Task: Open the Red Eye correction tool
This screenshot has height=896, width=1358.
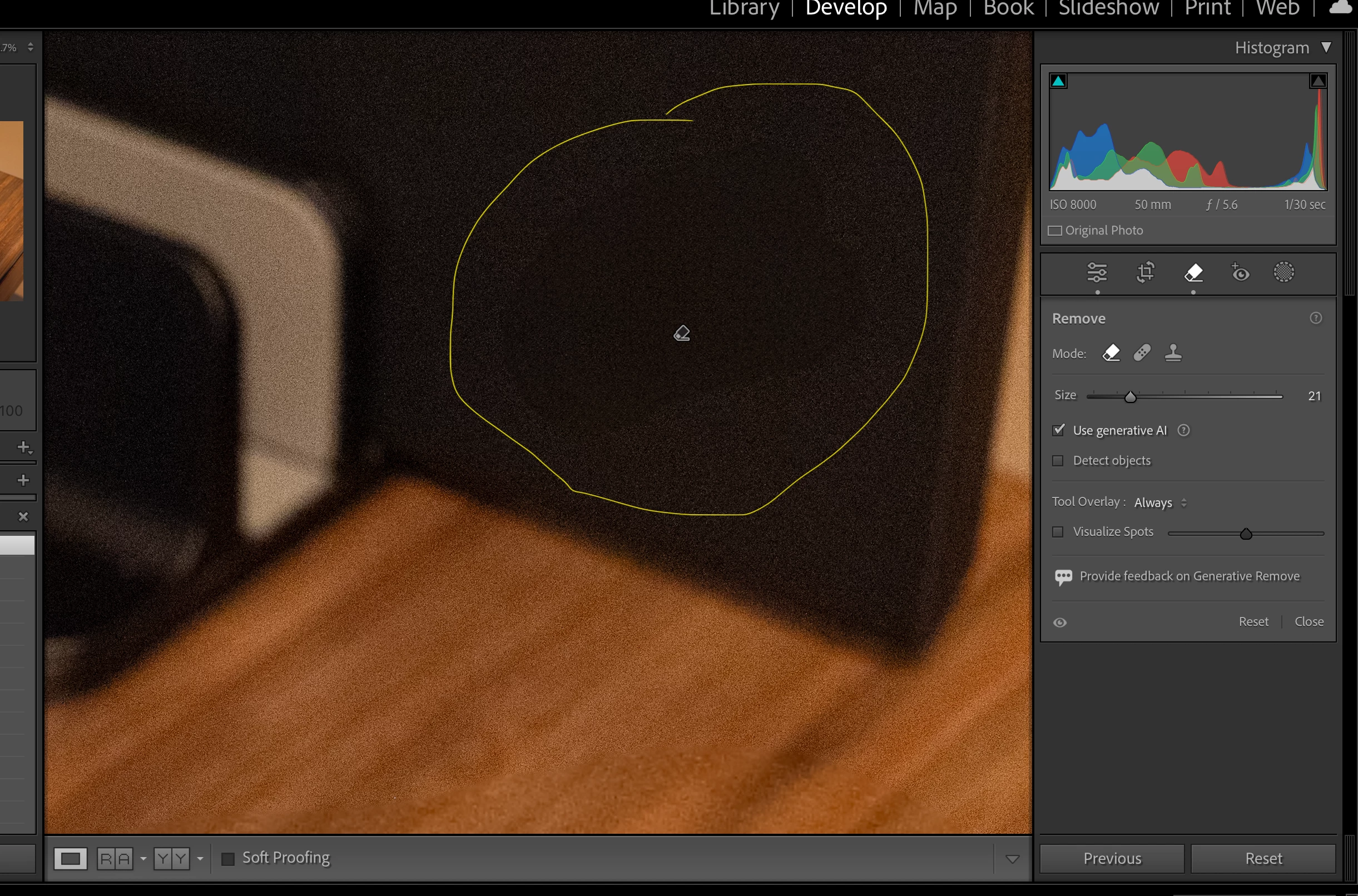Action: click(x=1240, y=272)
